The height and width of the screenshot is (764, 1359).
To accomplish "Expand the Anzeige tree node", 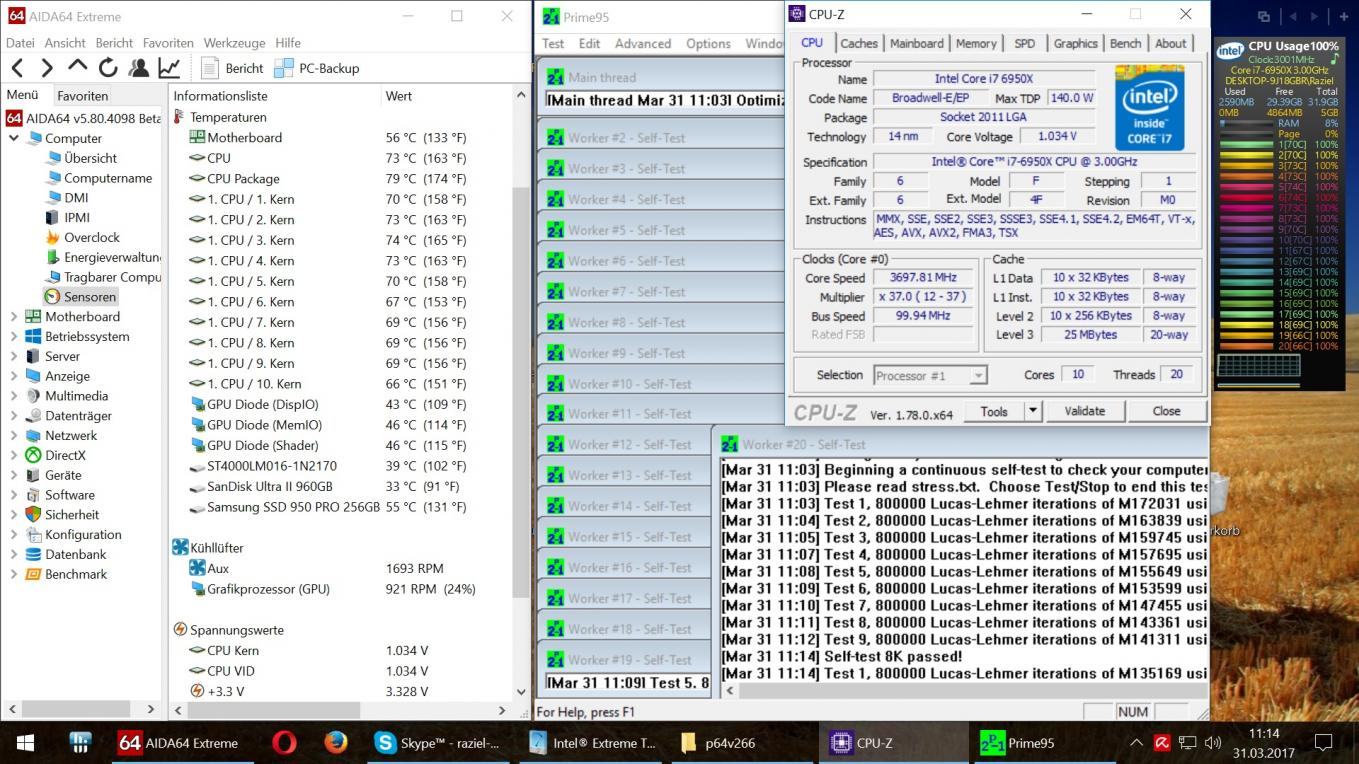I will coord(14,376).
